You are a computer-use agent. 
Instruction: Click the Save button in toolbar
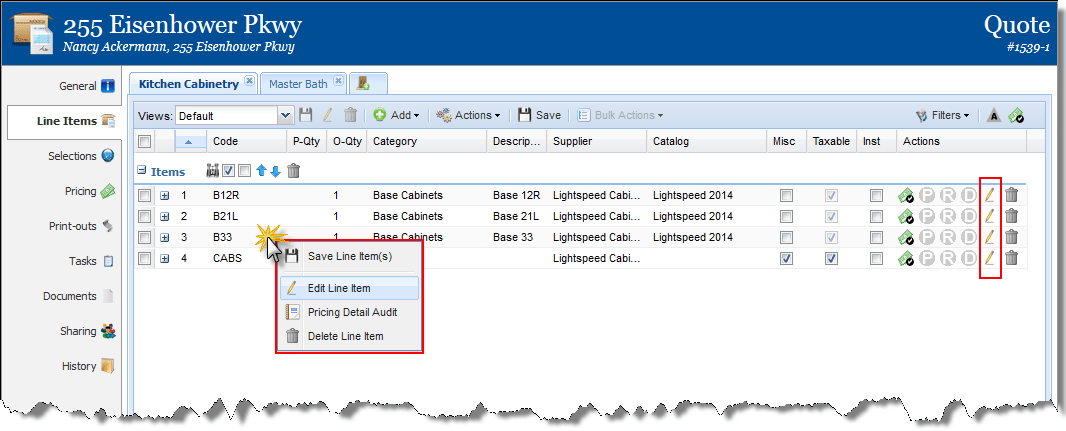point(540,116)
